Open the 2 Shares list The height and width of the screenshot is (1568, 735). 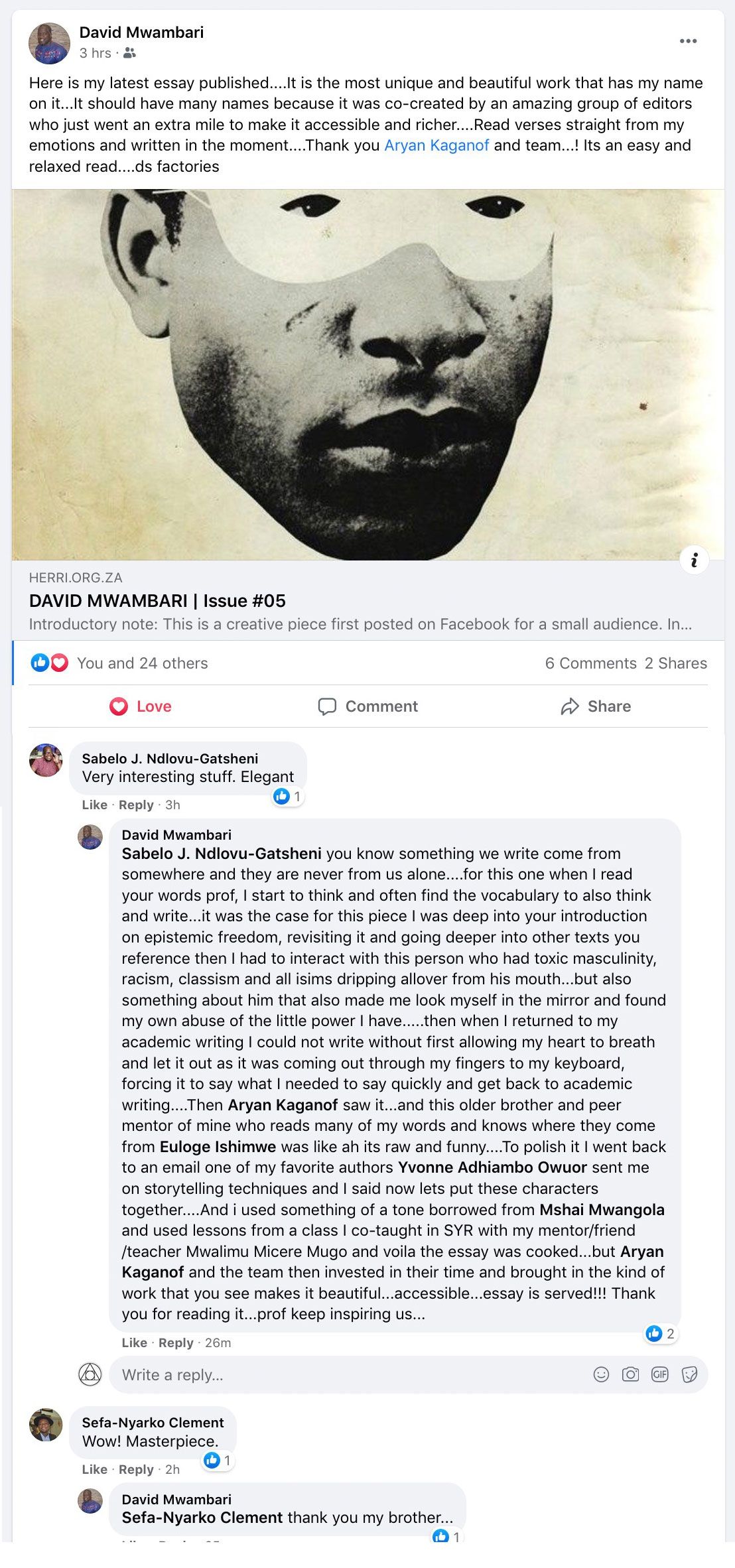[675, 663]
